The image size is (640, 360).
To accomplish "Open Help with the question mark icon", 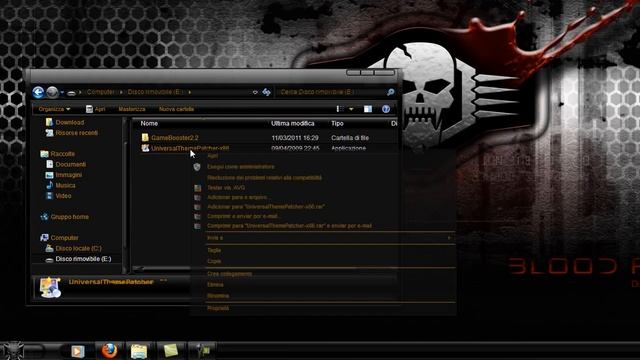I will tap(386, 109).
